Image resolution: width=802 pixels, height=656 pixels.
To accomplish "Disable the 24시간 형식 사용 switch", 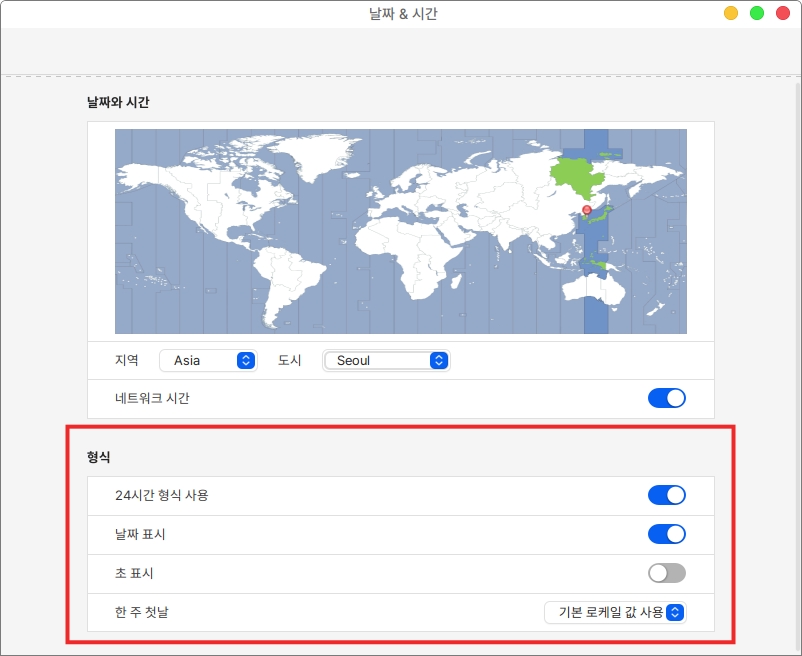I will (x=666, y=495).
